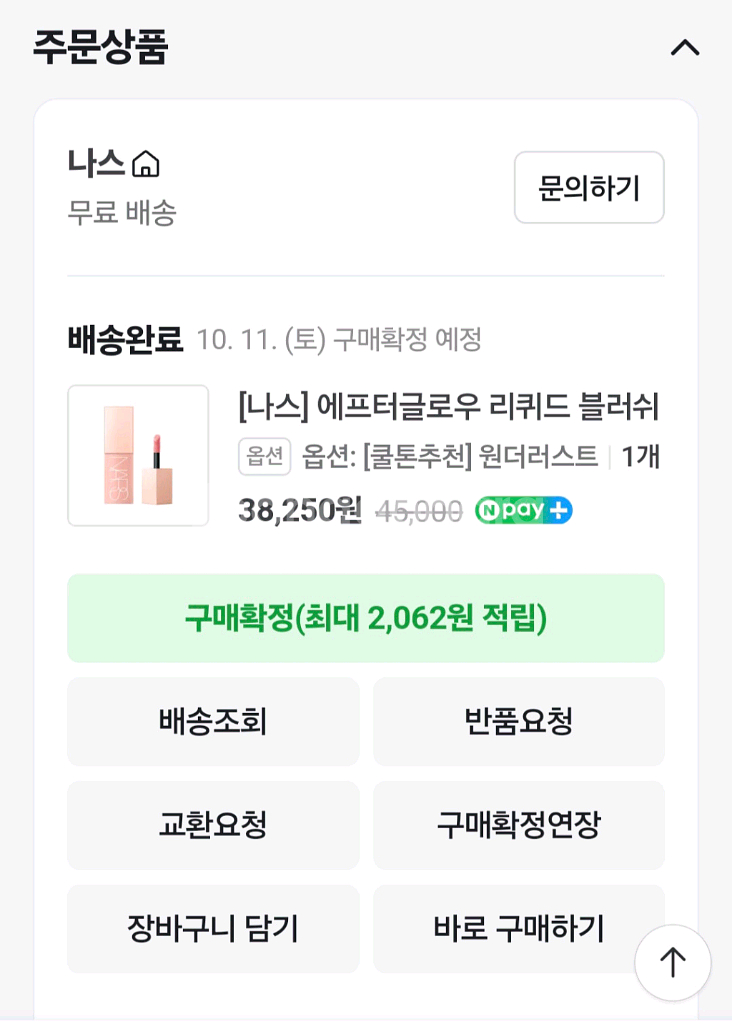This screenshot has height=1024, width=732.
Task: Track delivery with 배송조회
Action: pyautogui.click(x=213, y=721)
